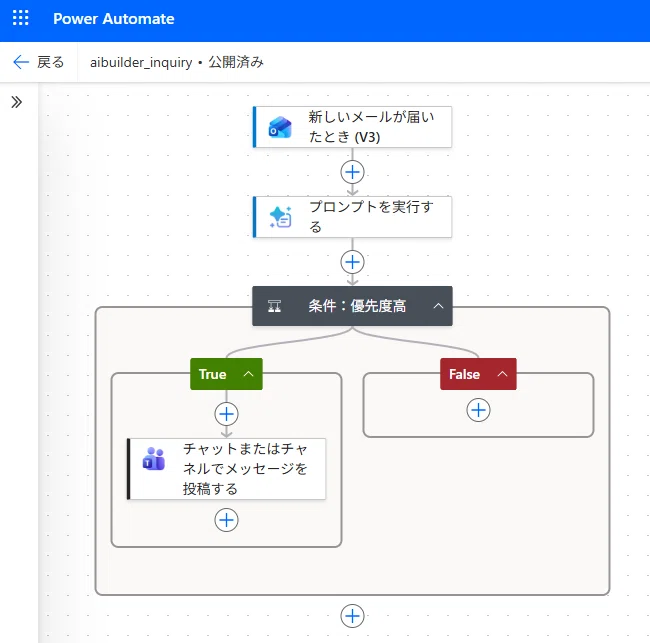This screenshot has width=650, height=643.
Task: Open チャットまたはチャネルでメッセージを投稿する action
Action: (226, 469)
